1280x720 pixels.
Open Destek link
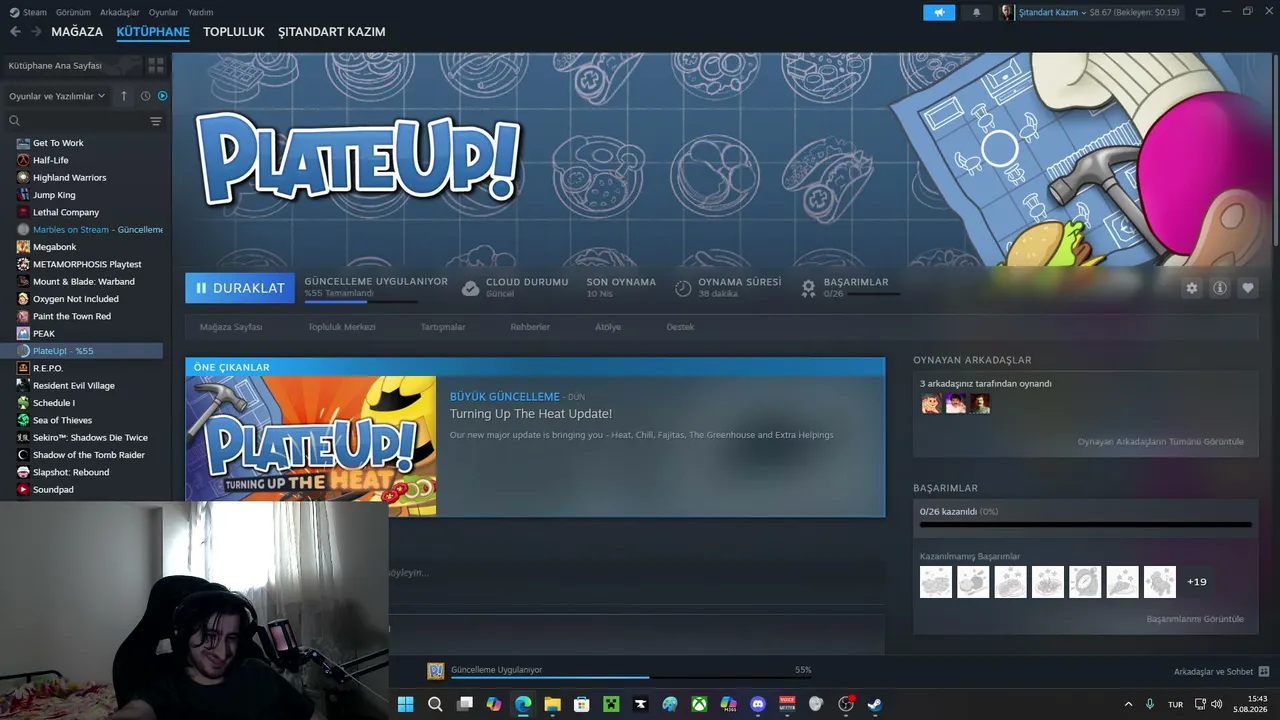[x=680, y=327]
